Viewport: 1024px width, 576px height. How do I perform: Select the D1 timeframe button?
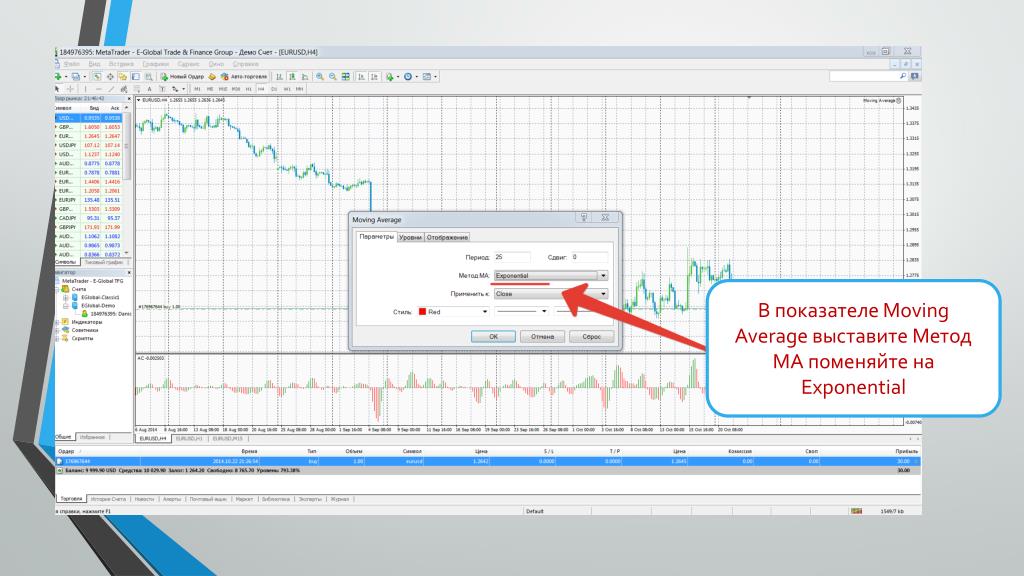[274, 89]
